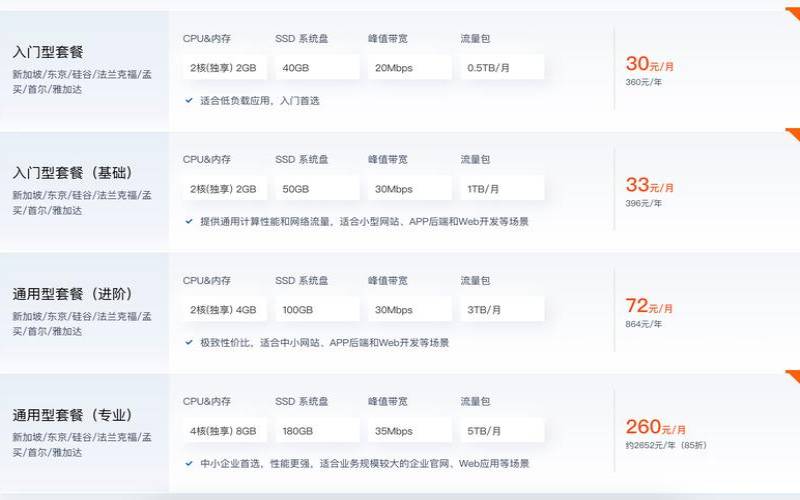The width and height of the screenshot is (800, 500).
Task: Click the orange corner tag on the 33元/月 plan
Action: [792, 135]
